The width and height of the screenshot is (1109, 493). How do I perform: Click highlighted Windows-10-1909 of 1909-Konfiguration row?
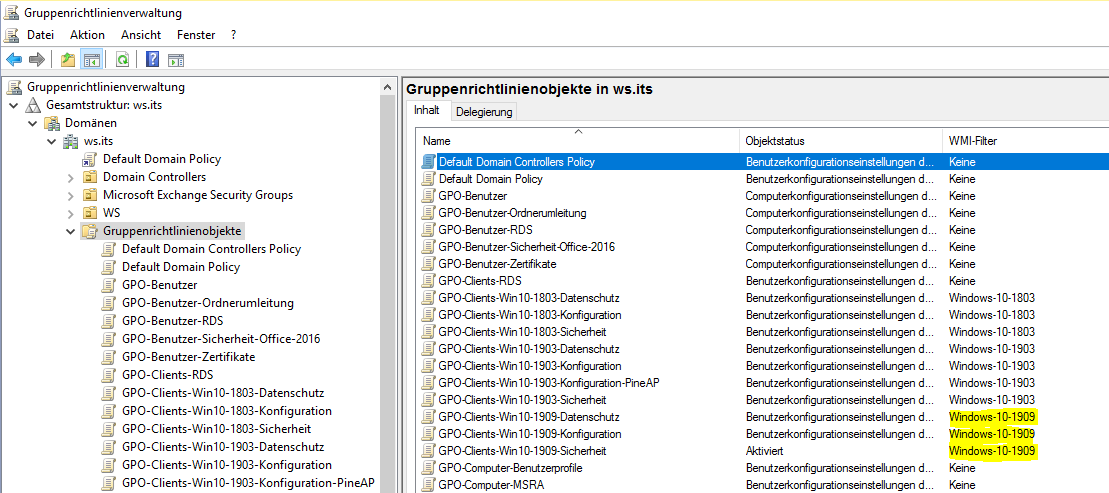coord(992,434)
